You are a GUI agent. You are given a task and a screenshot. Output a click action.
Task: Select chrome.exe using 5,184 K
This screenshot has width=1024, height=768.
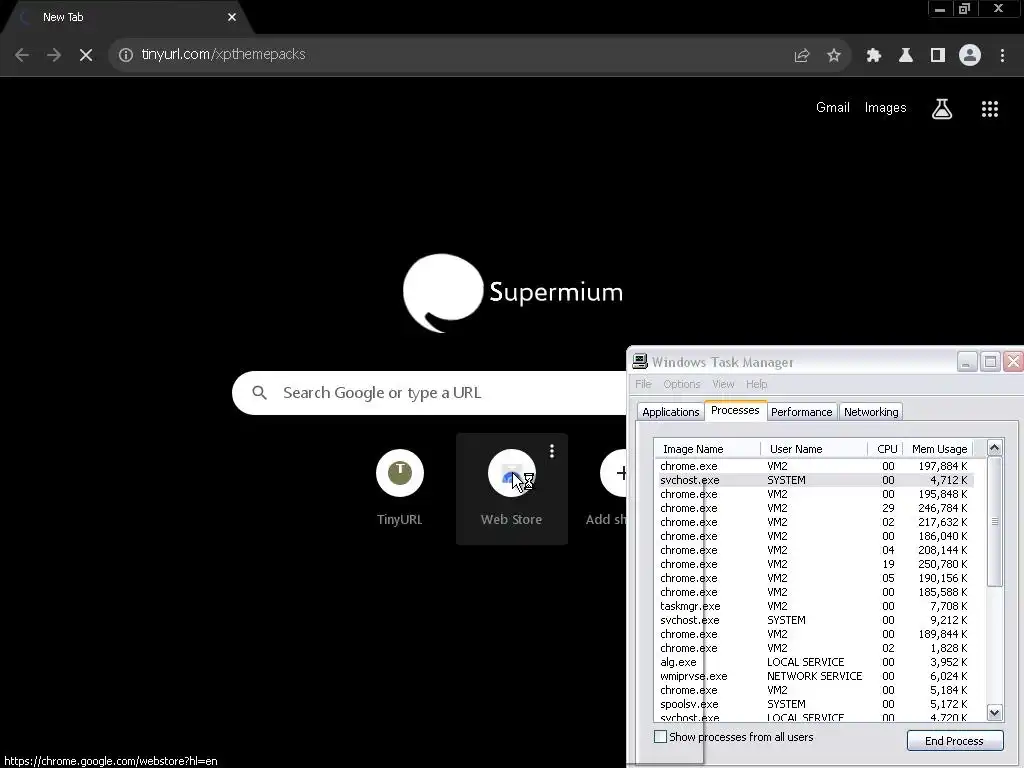click(814, 690)
